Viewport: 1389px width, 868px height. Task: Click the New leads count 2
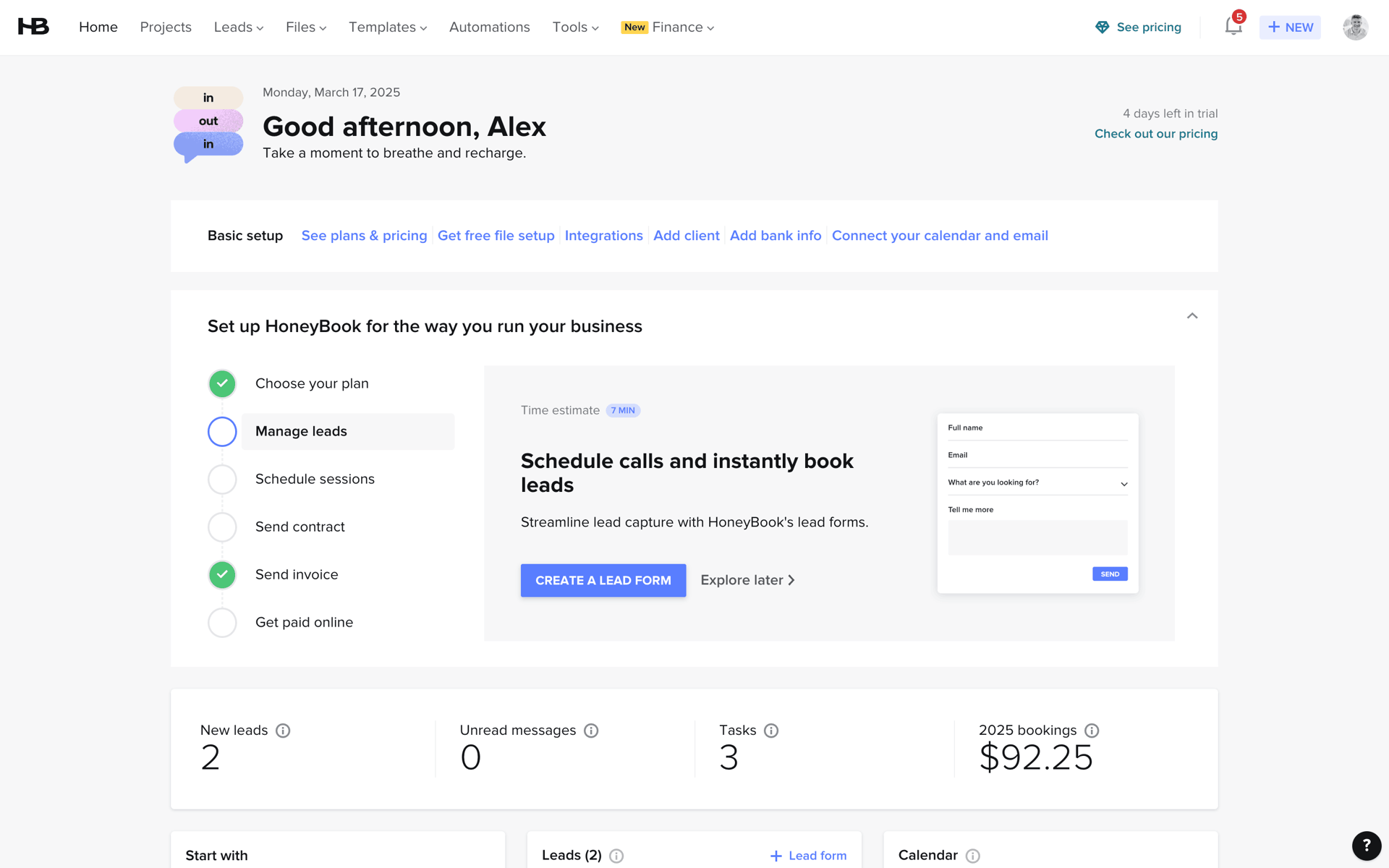click(211, 758)
